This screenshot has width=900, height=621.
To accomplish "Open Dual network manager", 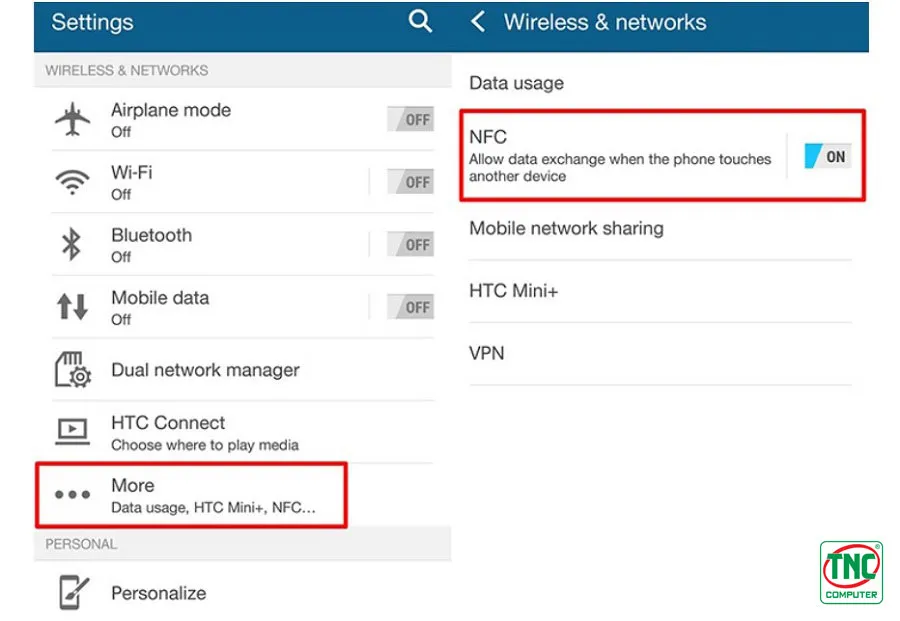I will 243,370.
